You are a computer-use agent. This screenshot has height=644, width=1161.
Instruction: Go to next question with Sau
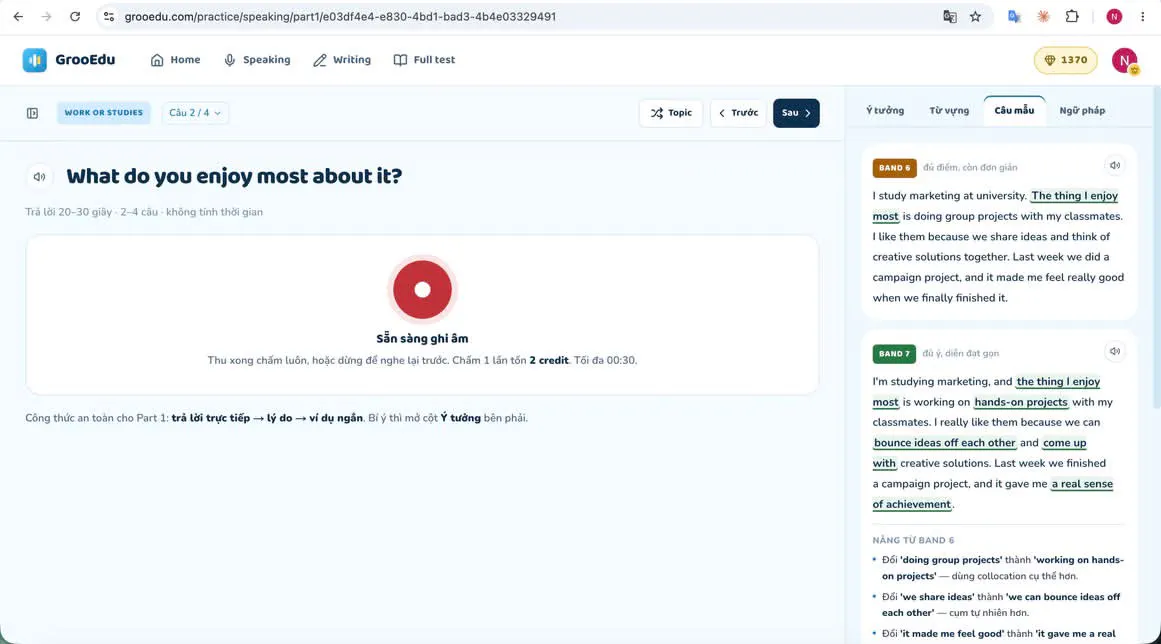click(796, 113)
